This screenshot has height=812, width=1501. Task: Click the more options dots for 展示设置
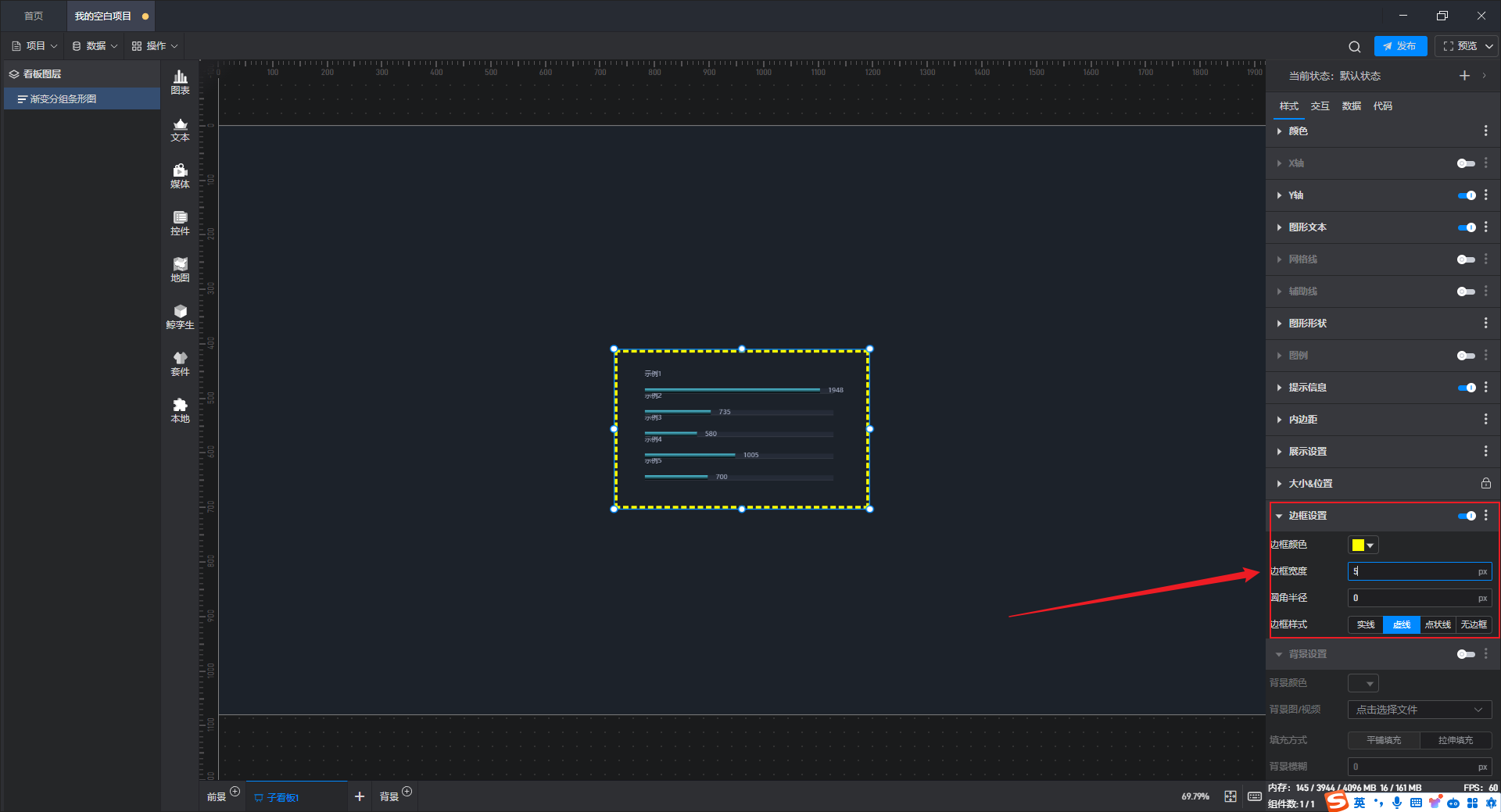click(x=1485, y=451)
